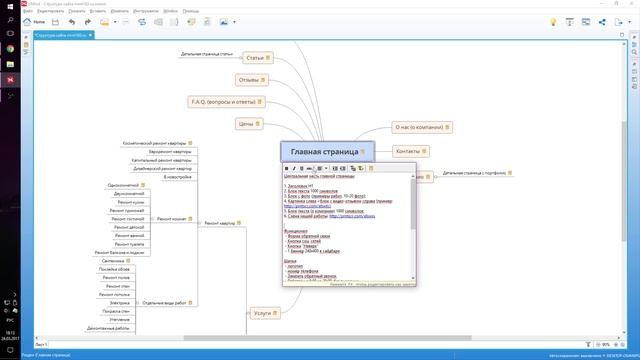This screenshot has height=360, width=640.
Task: Toggle Italic in the notes editor
Action: pyautogui.click(x=294, y=168)
